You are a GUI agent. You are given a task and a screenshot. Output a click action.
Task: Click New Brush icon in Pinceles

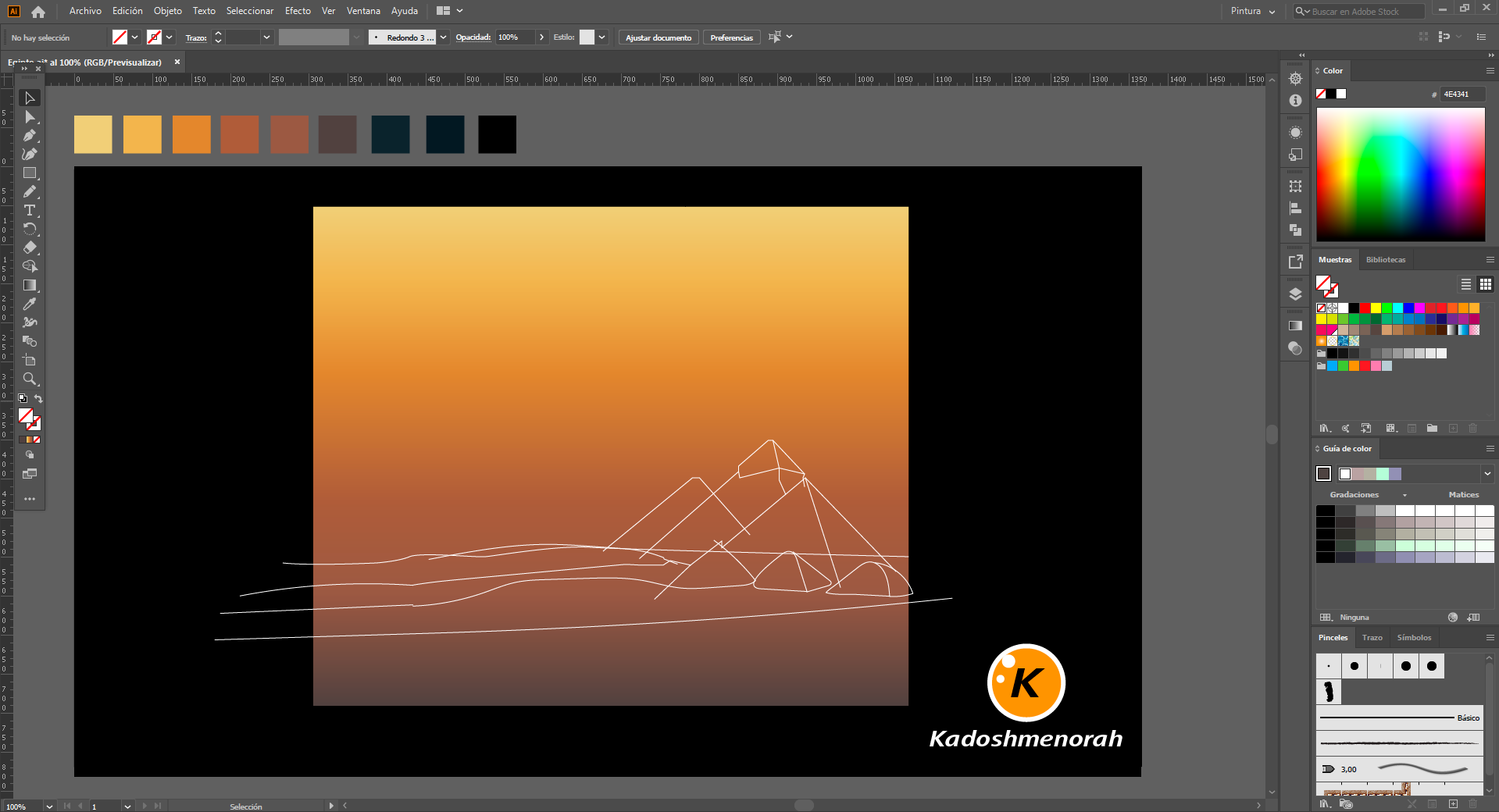(x=1453, y=803)
